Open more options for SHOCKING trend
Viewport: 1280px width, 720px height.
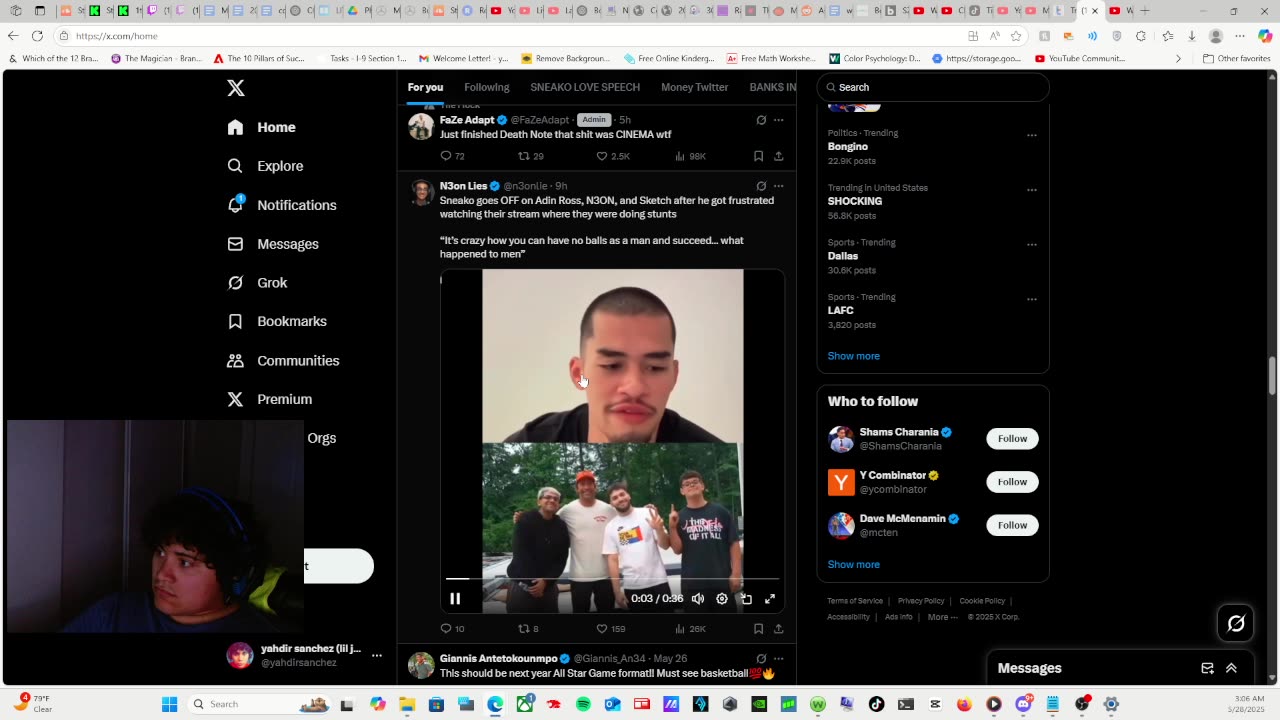1032,190
